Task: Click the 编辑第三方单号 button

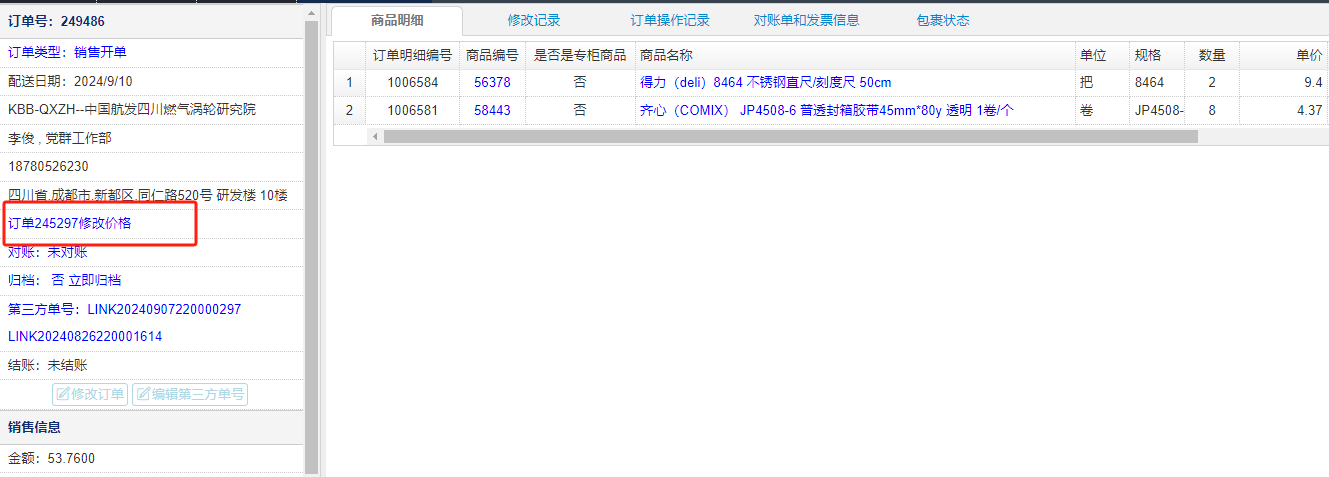Action: pyautogui.click(x=190, y=394)
